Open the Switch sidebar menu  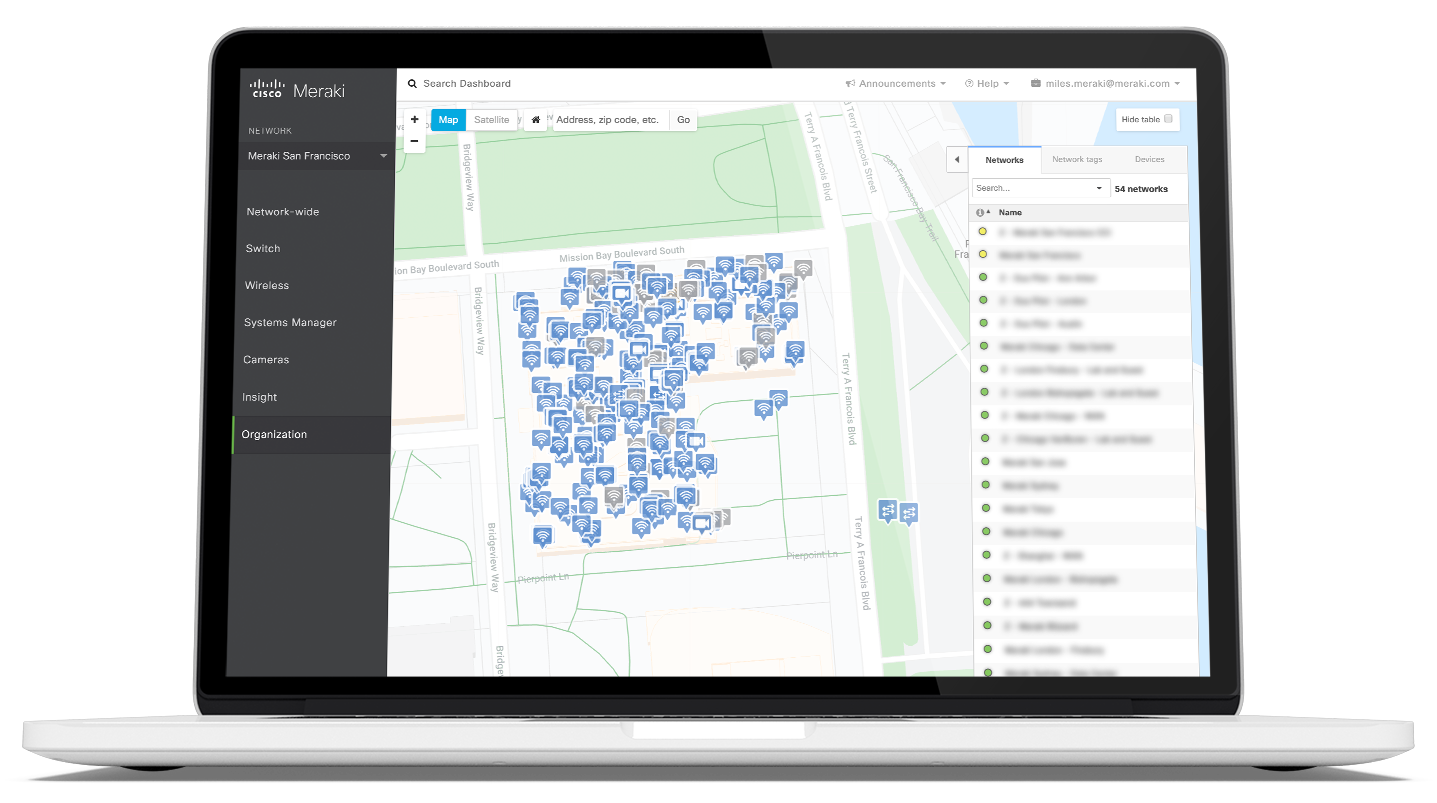pyautogui.click(x=263, y=248)
